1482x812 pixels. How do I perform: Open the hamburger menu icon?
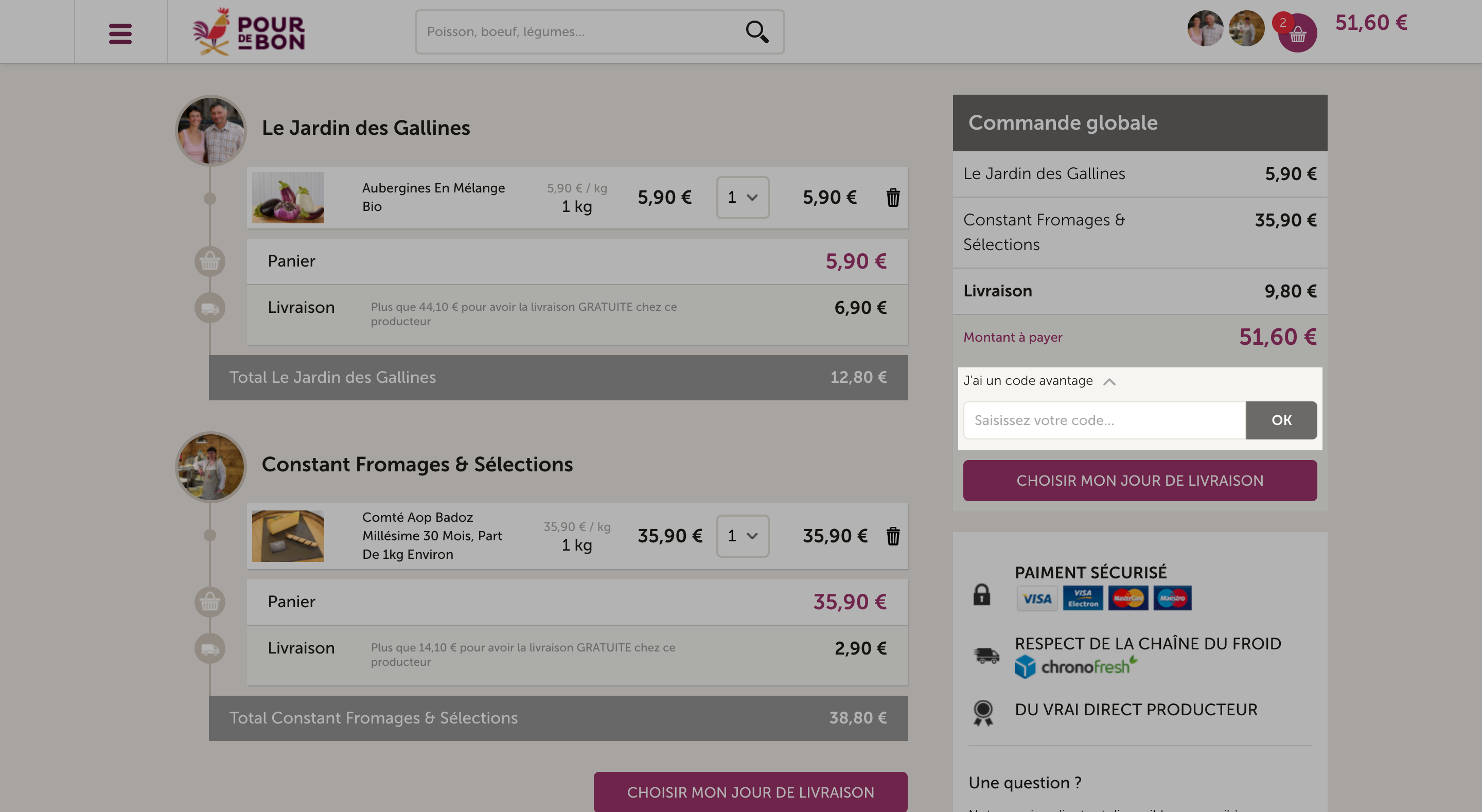coord(120,33)
